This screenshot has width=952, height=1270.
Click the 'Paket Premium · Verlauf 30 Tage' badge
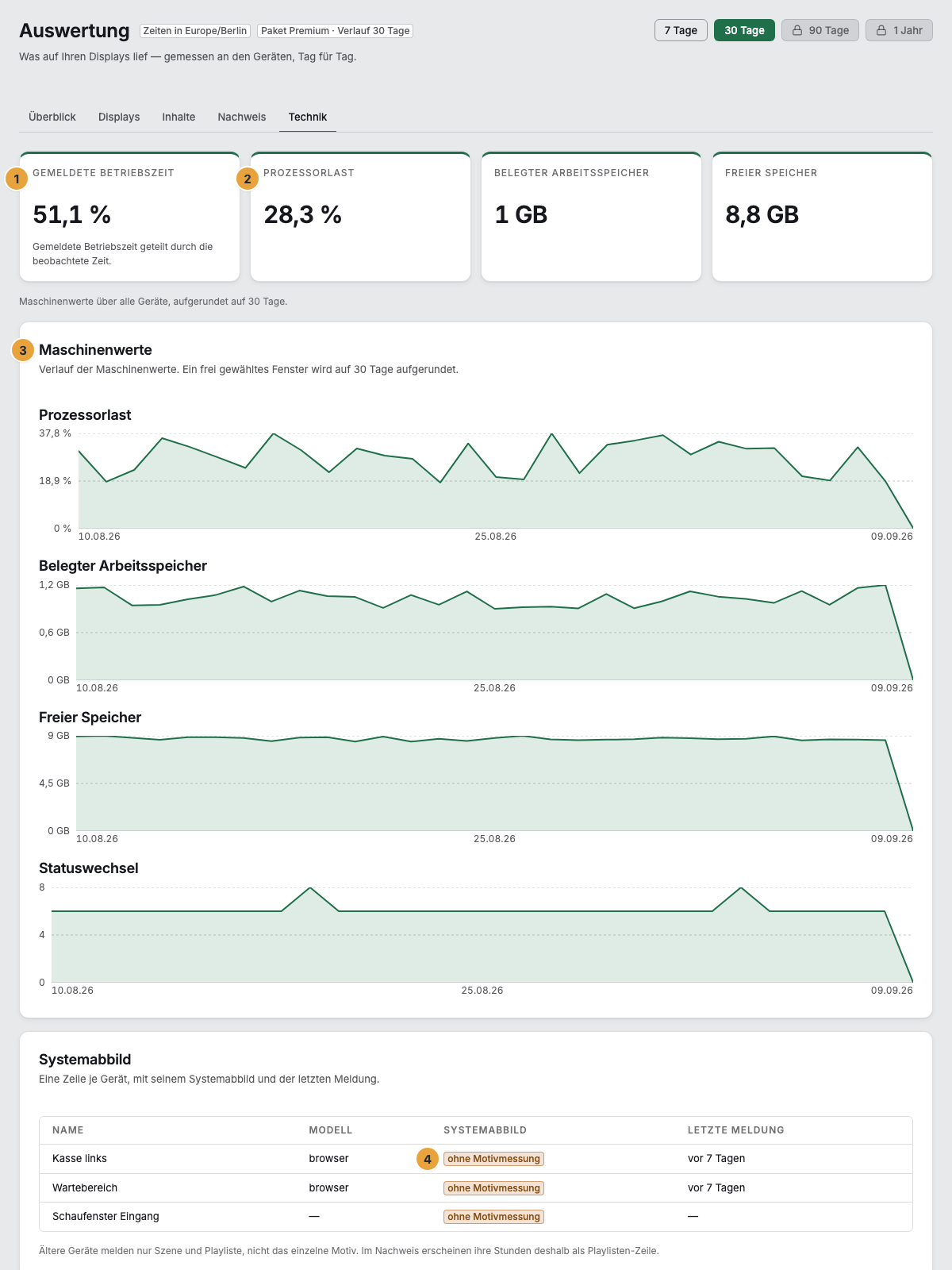tap(335, 31)
